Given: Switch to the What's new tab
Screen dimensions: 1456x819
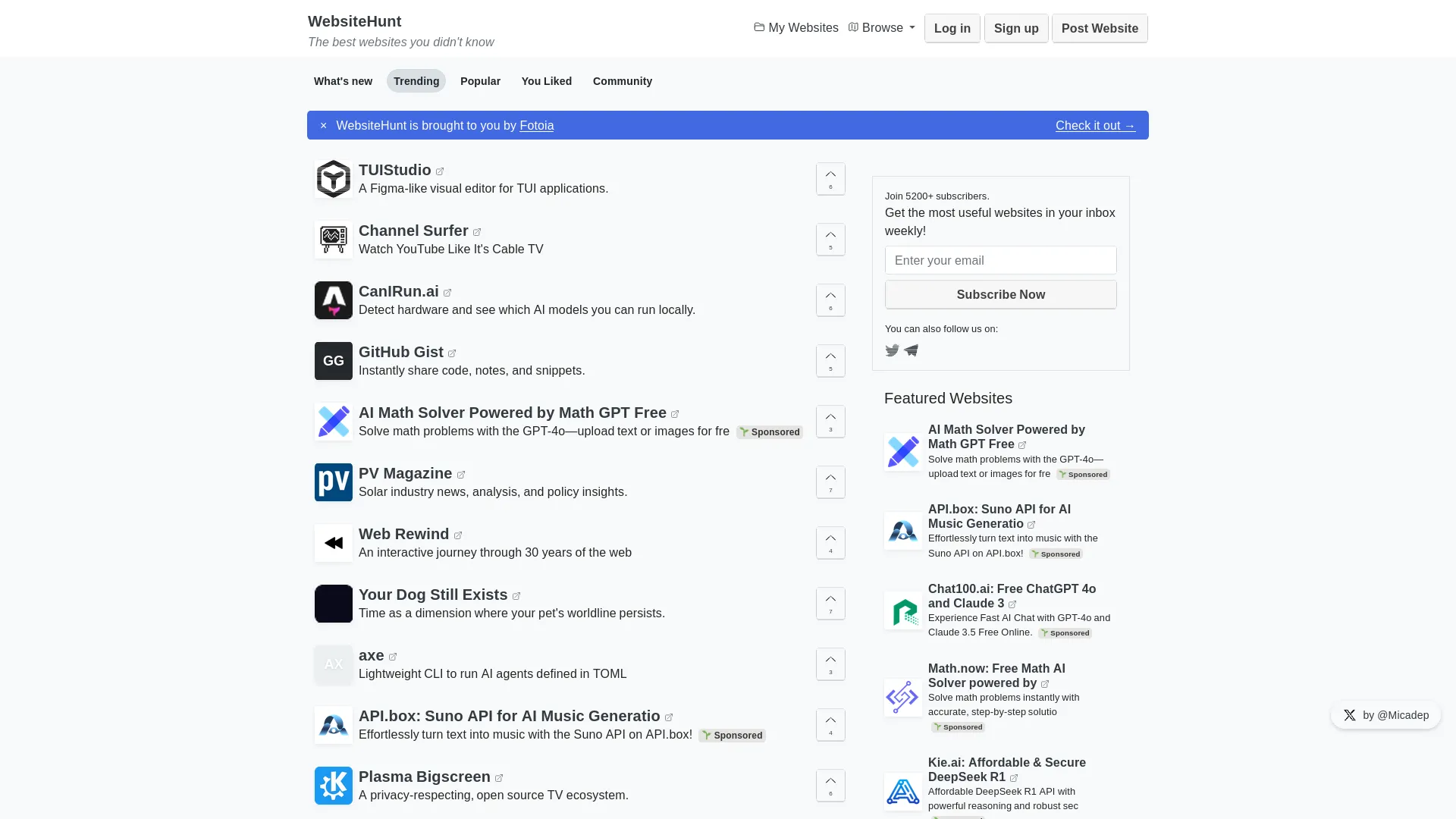Looking at the screenshot, I should tap(343, 81).
